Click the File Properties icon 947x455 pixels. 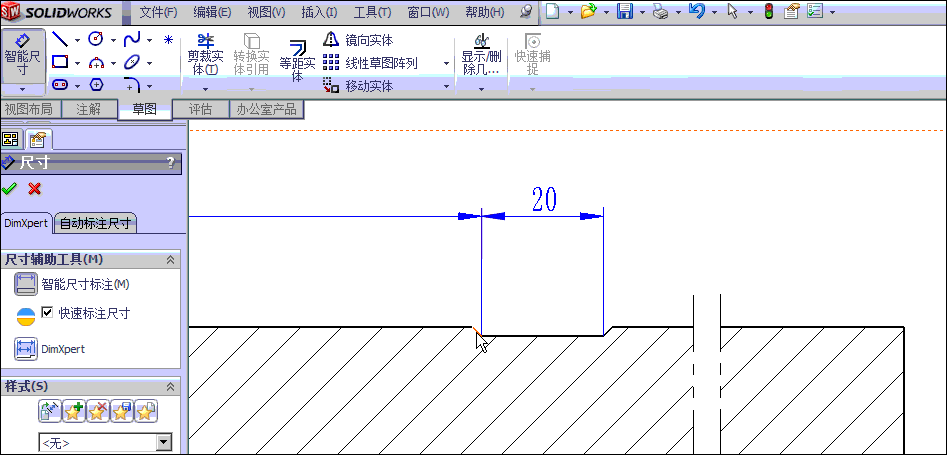point(792,11)
